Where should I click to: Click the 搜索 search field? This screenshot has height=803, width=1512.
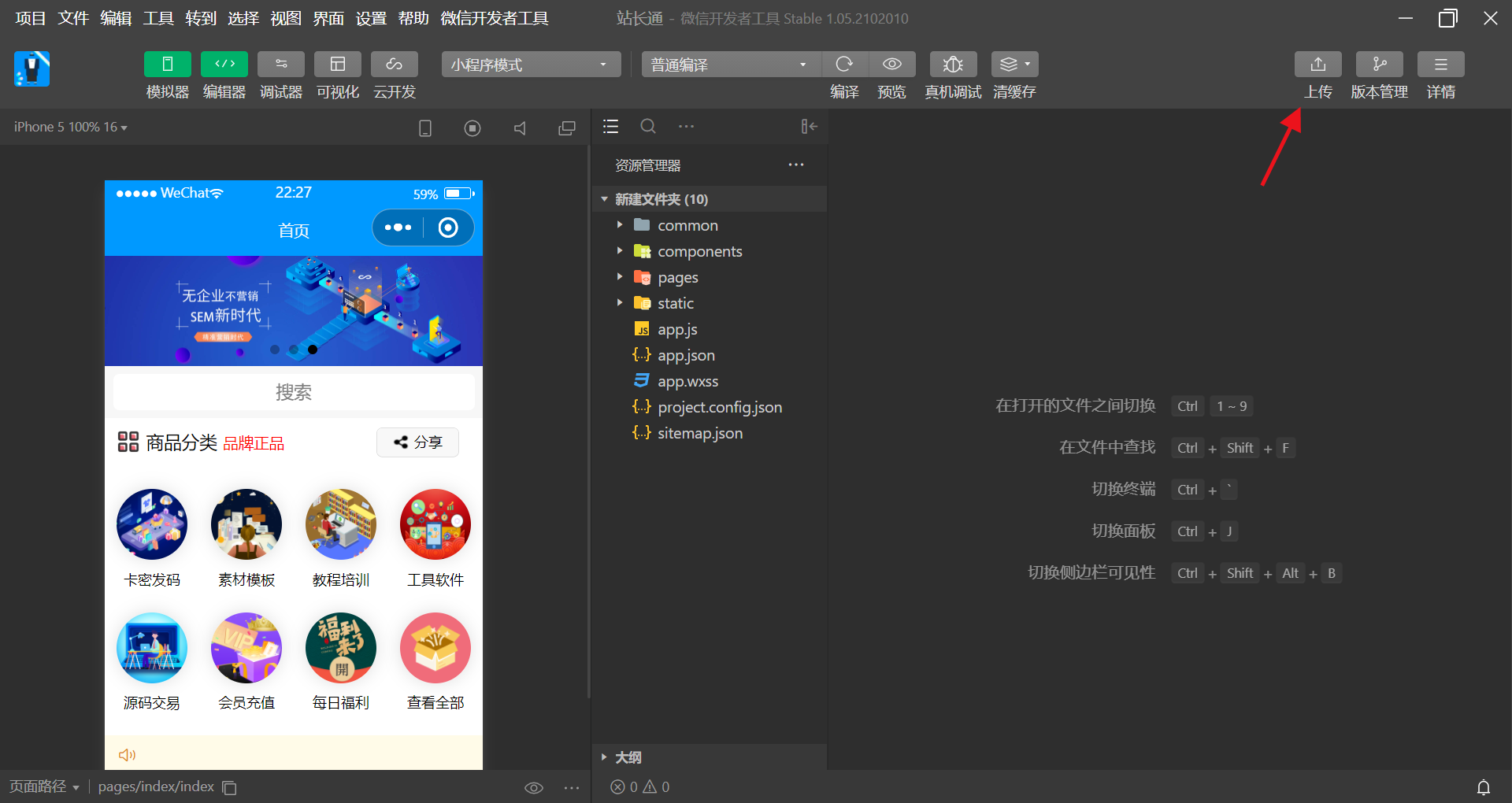tap(294, 392)
